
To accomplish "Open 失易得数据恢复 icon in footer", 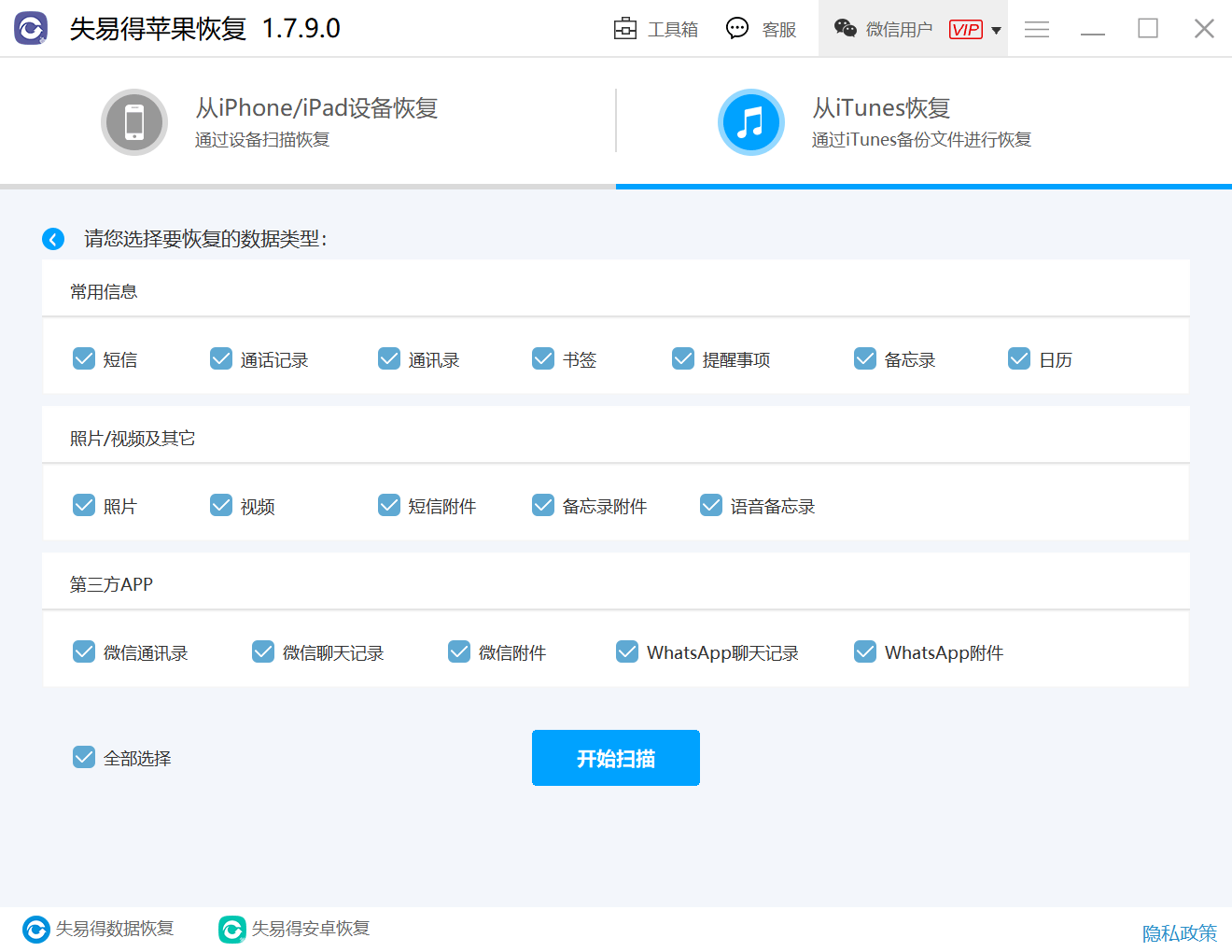I will point(35,929).
